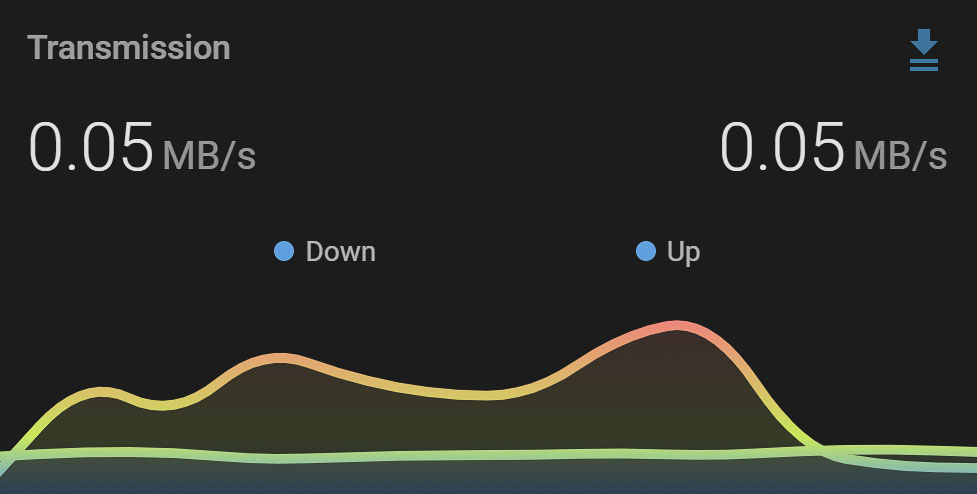Click the MB/s unit below download icon
This screenshot has height=494, width=977.
(900, 155)
